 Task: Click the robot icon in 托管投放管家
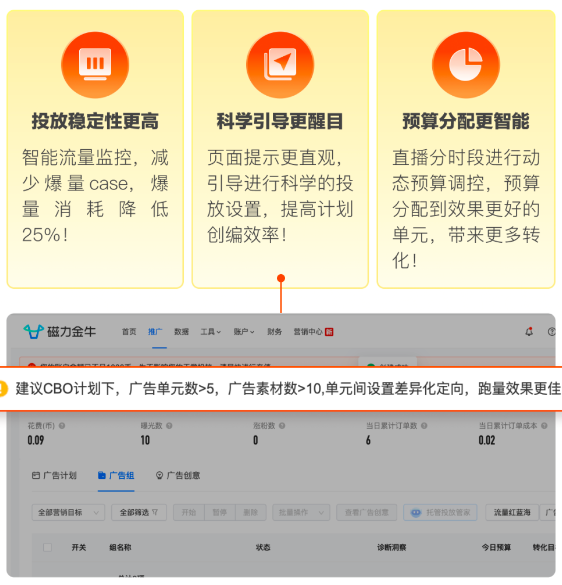[416, 513]
